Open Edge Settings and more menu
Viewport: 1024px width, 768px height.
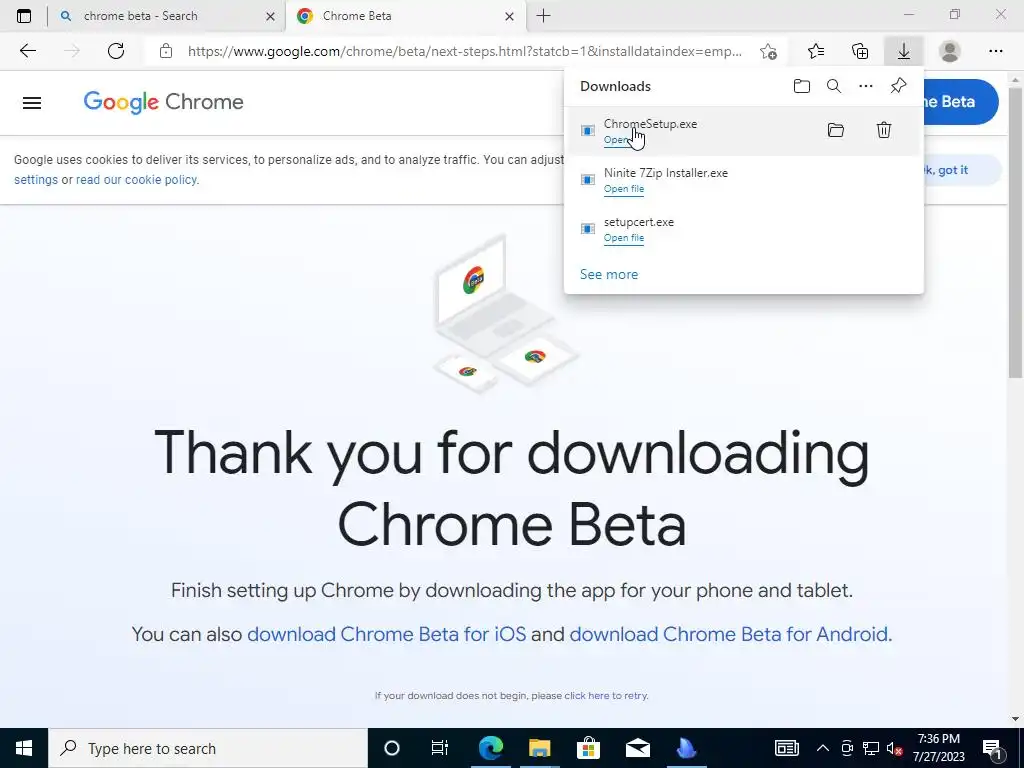click(995, 51)
